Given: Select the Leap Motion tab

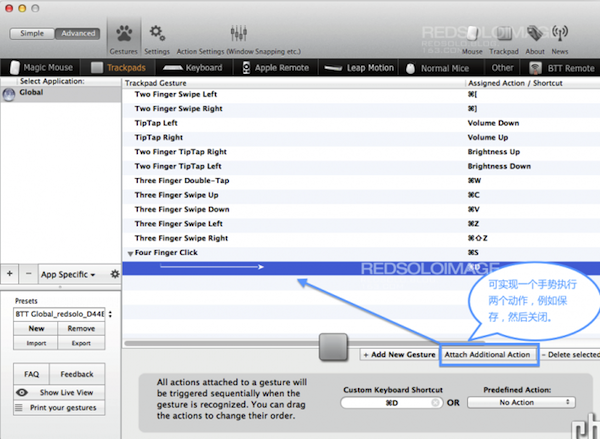Looking at the screenshot, I should tap(359, 68).
